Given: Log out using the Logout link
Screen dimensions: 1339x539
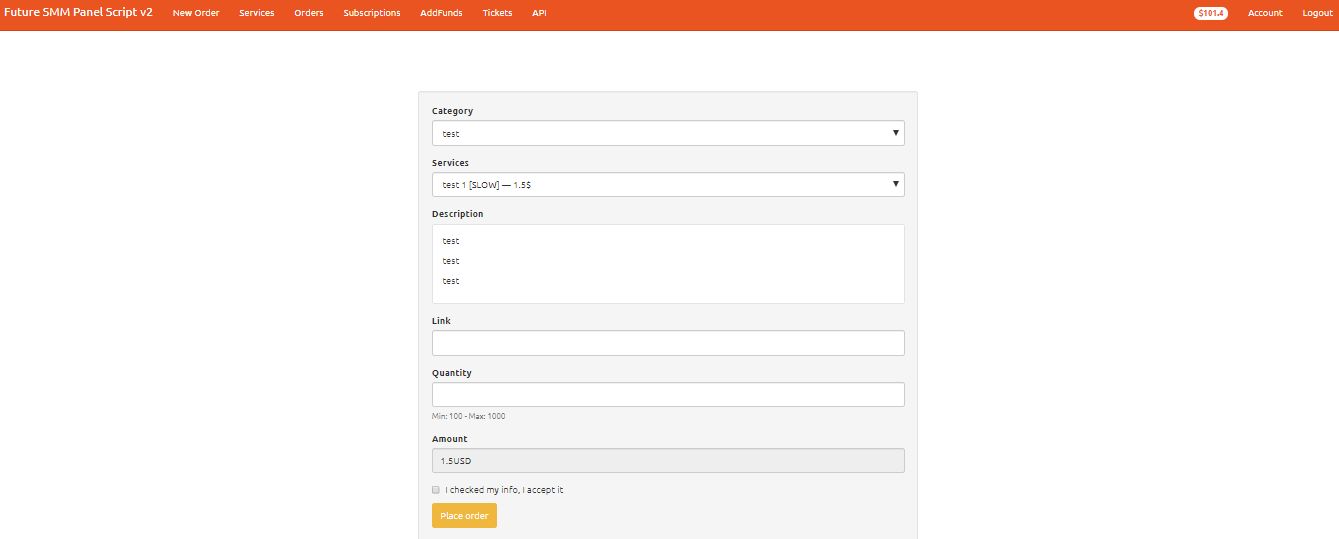Looking at the screenshot, I should click(1317, 13).
